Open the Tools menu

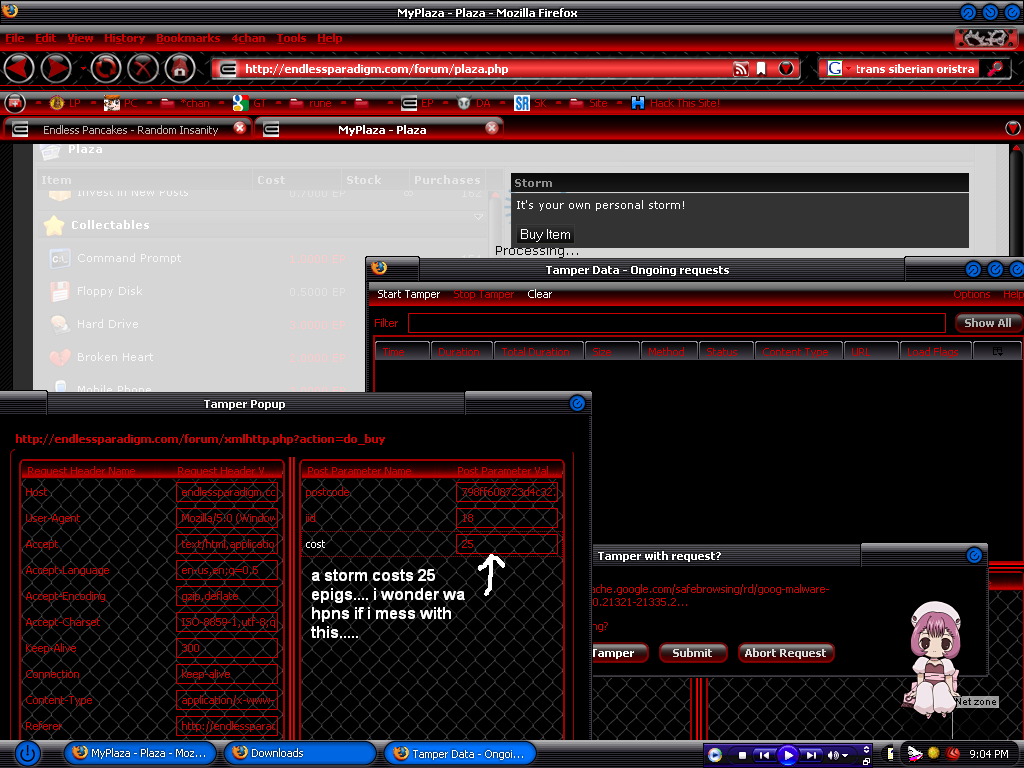click(x=291, y=38)
